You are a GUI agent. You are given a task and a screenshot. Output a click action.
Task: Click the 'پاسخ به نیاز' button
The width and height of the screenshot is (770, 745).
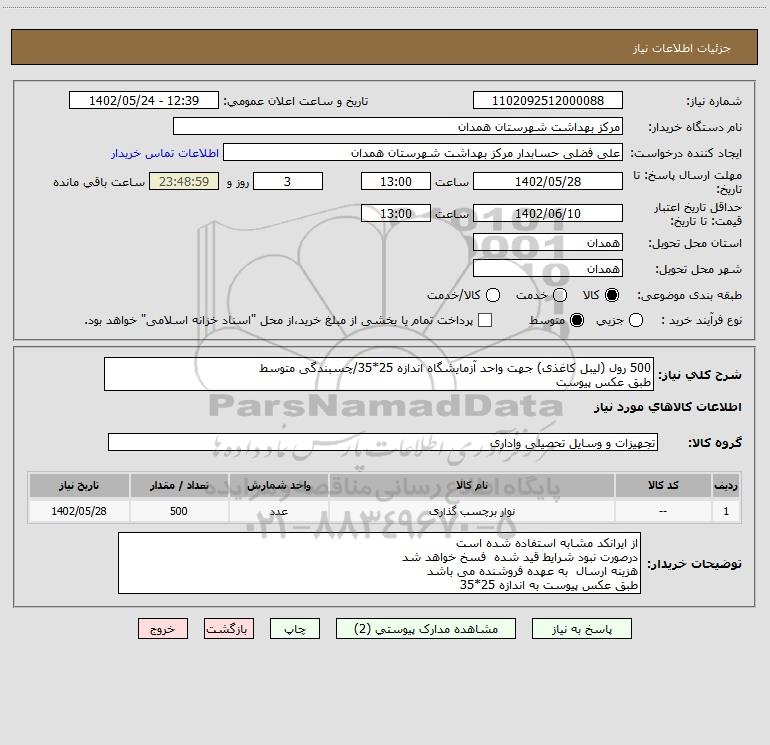tap(581, 629)
